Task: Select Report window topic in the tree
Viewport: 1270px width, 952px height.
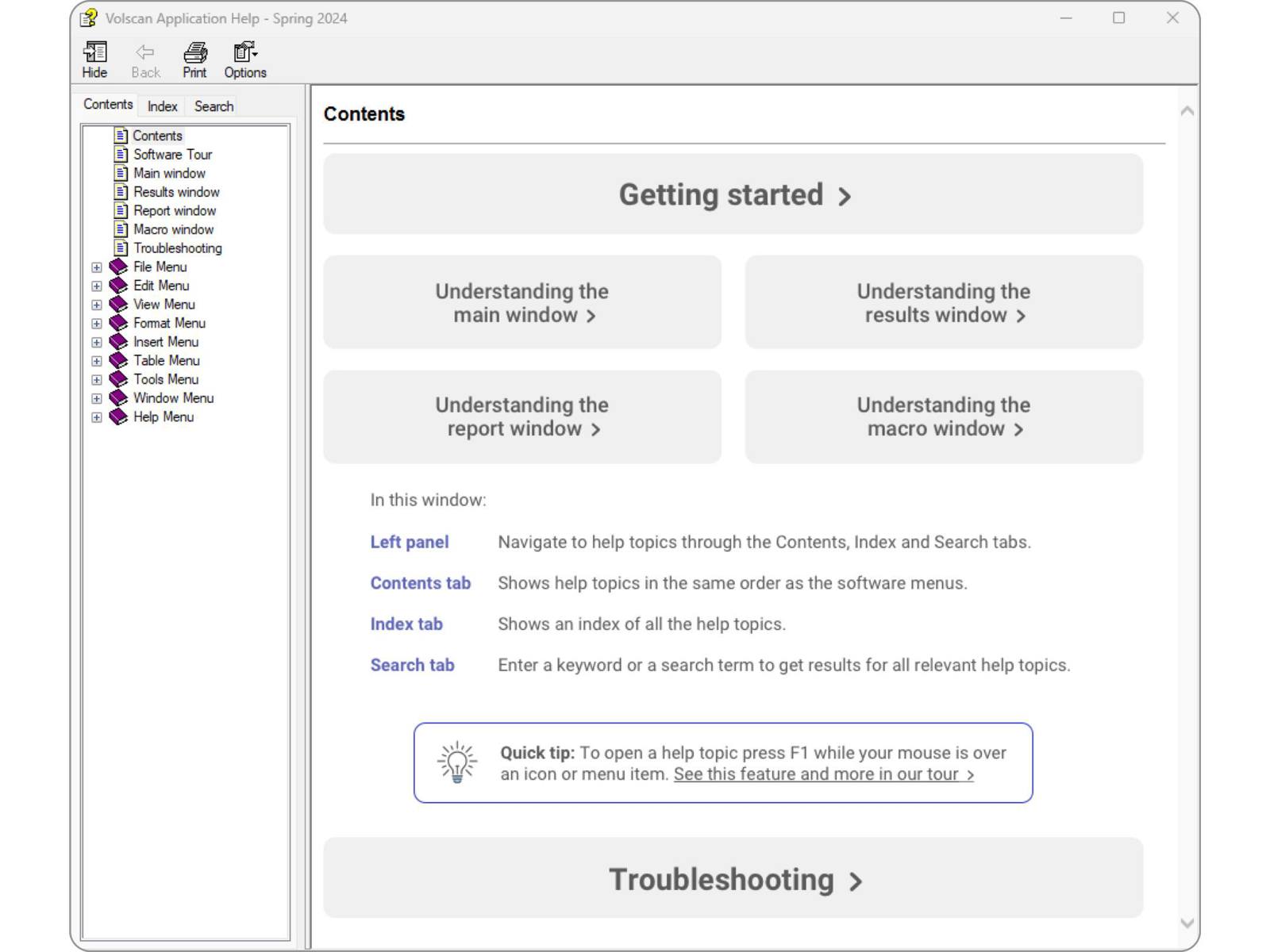Action: pyautogui.click(x=175, y=211)
